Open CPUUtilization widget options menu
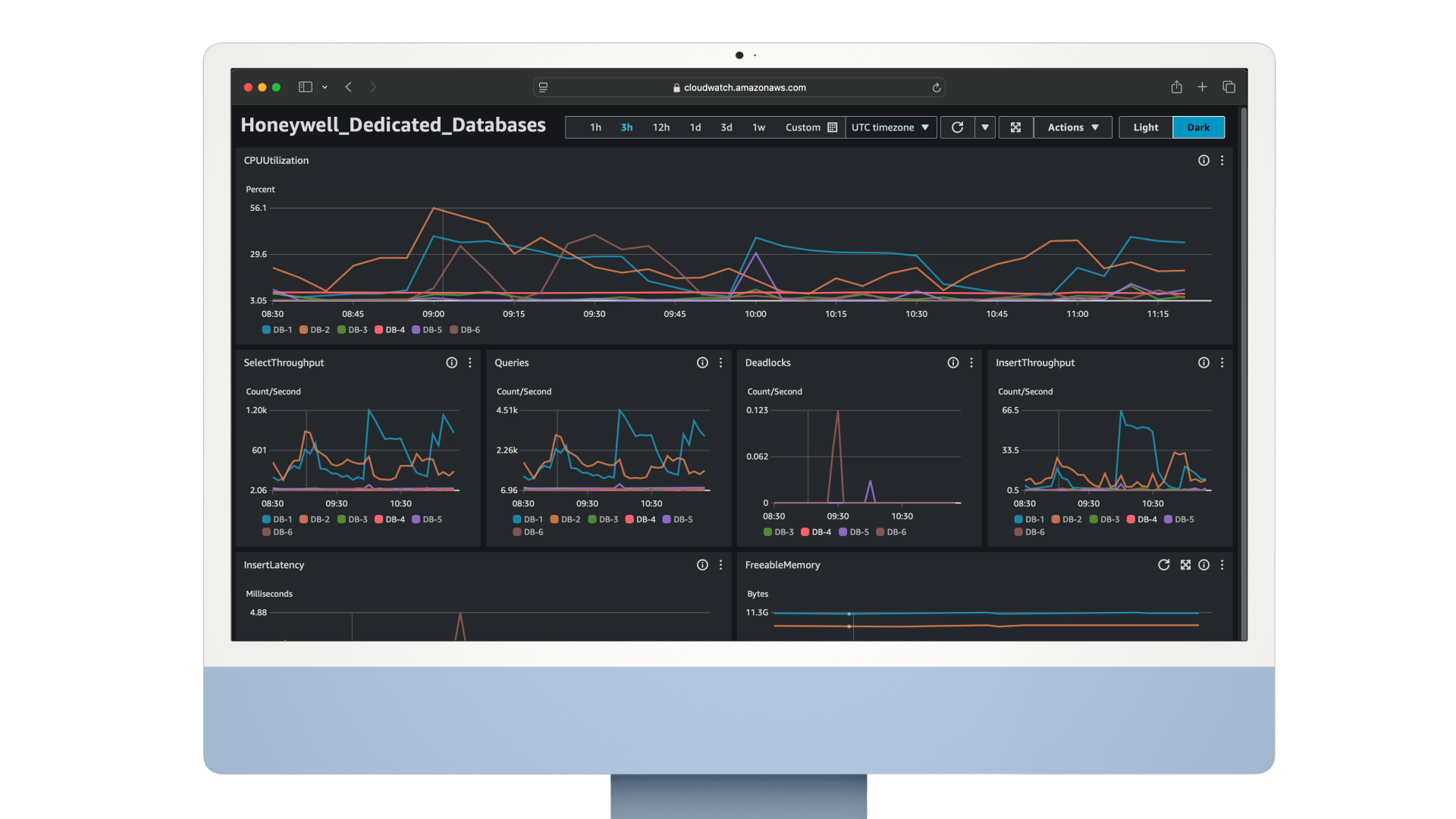This screenshot has width=1456, height=819. 1222,161
